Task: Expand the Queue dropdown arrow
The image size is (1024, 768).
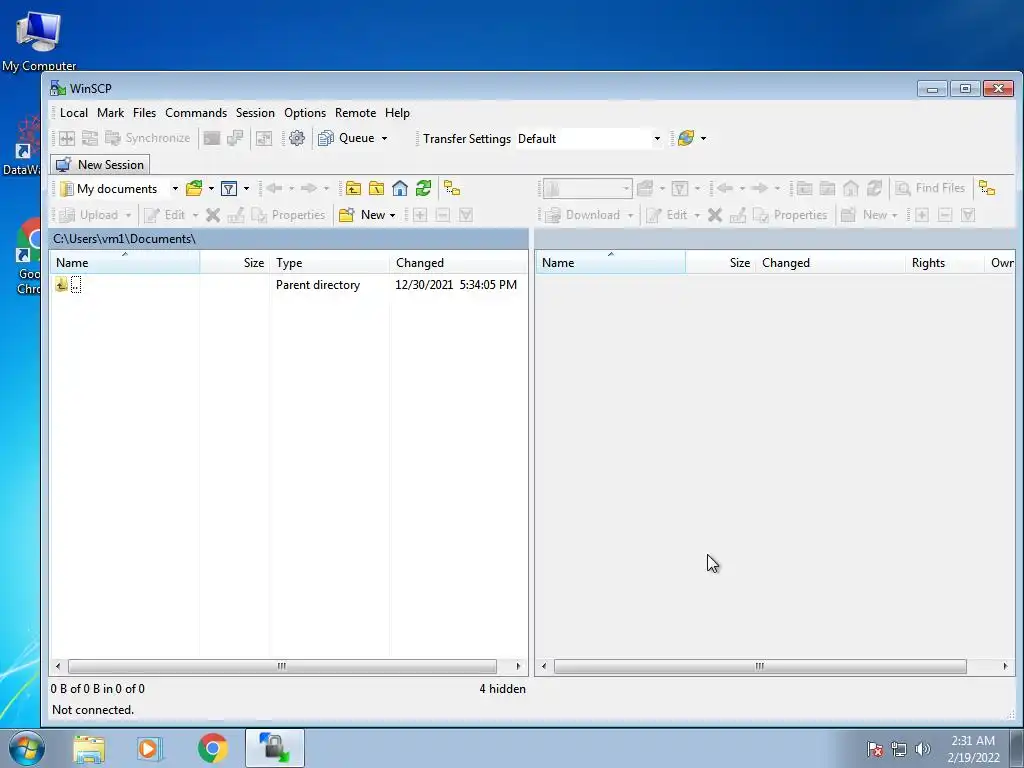Action: click(x=384, y=138)
